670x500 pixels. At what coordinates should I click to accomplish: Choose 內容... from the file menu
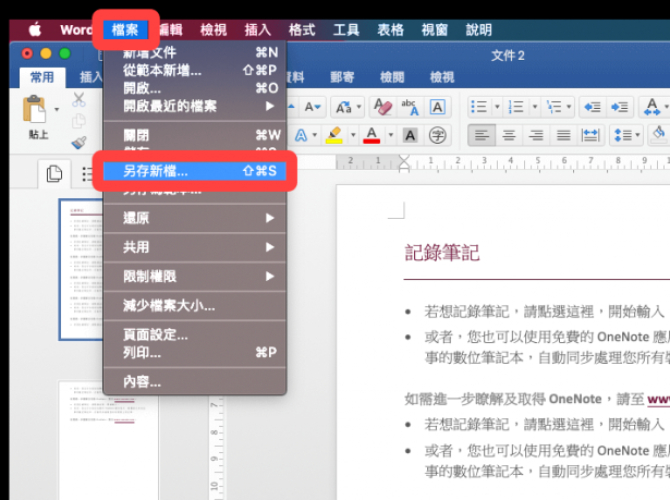(195, 382)
